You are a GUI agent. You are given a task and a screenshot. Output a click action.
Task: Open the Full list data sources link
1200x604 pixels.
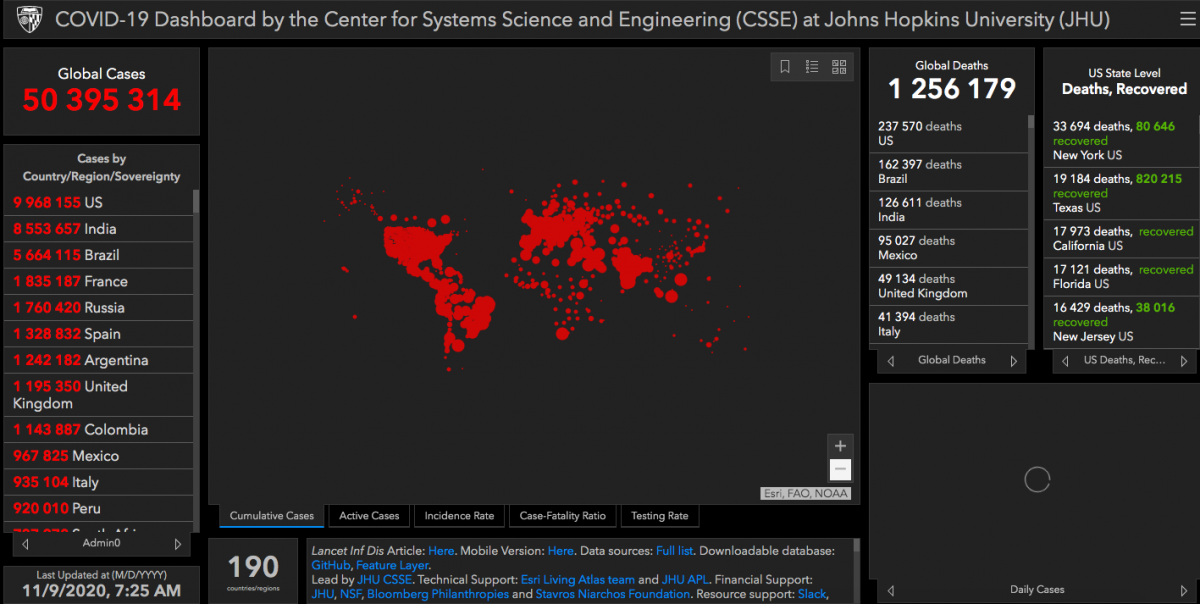click(x=675, y=551)
